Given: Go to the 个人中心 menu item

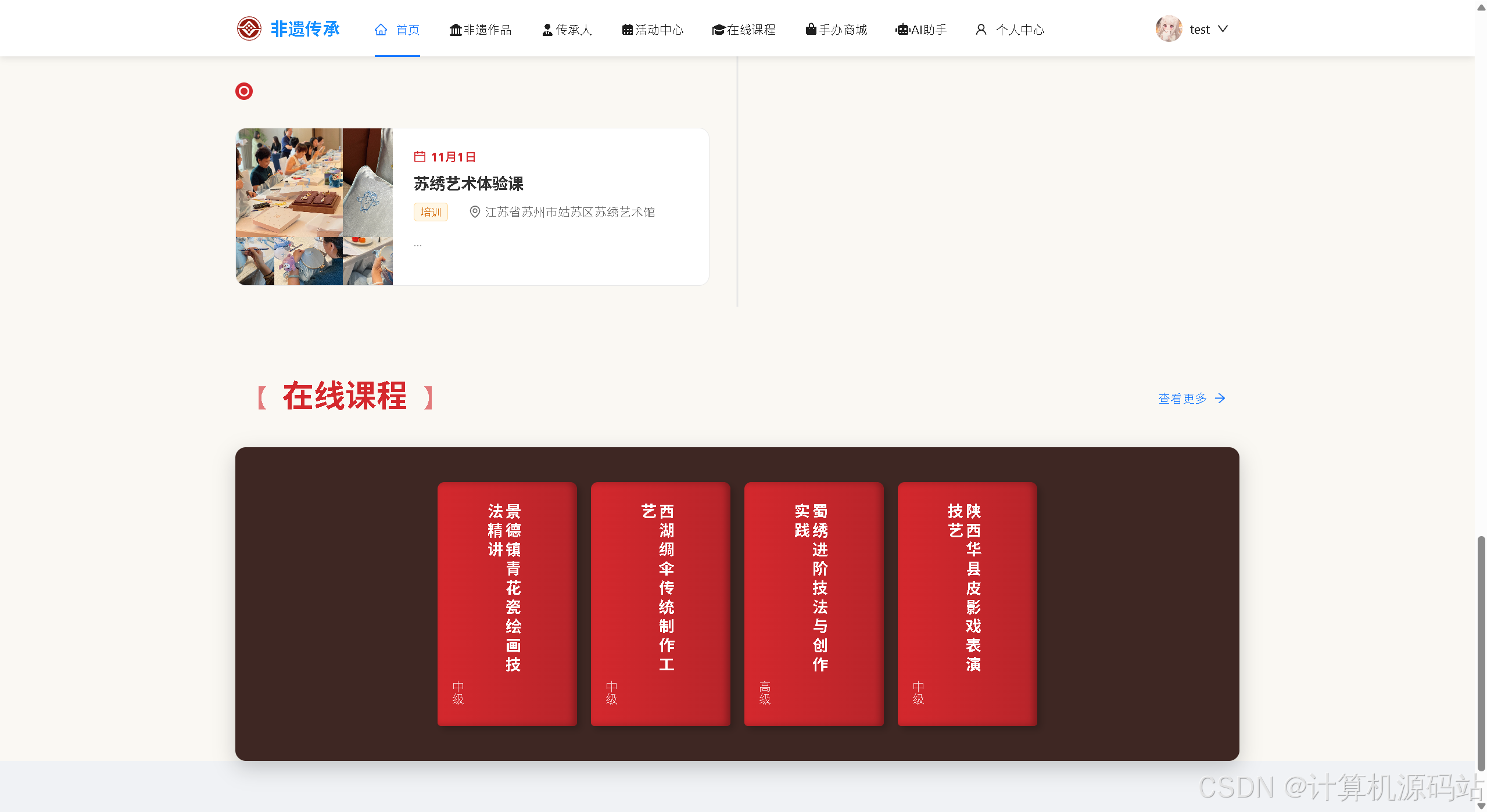Looking at the screenshot, I should click(x=1020, y=30).
